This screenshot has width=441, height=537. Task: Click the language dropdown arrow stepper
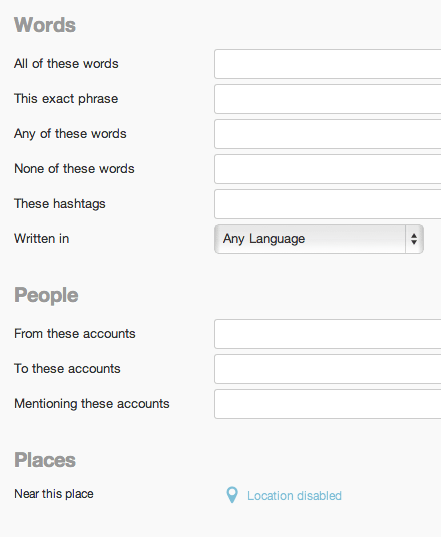[414, 239]
